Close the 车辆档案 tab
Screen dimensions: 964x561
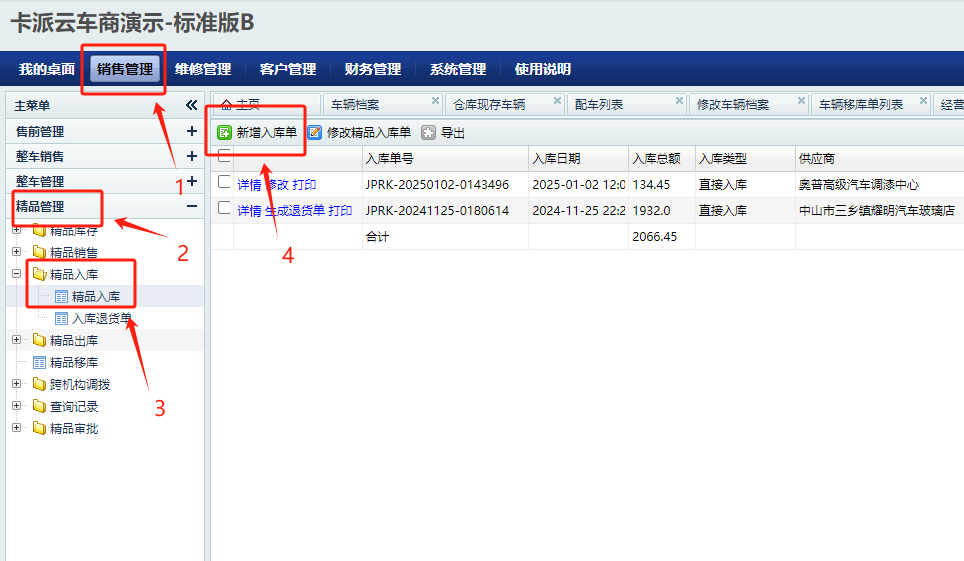pyautogui.click(x=435, y=101)
